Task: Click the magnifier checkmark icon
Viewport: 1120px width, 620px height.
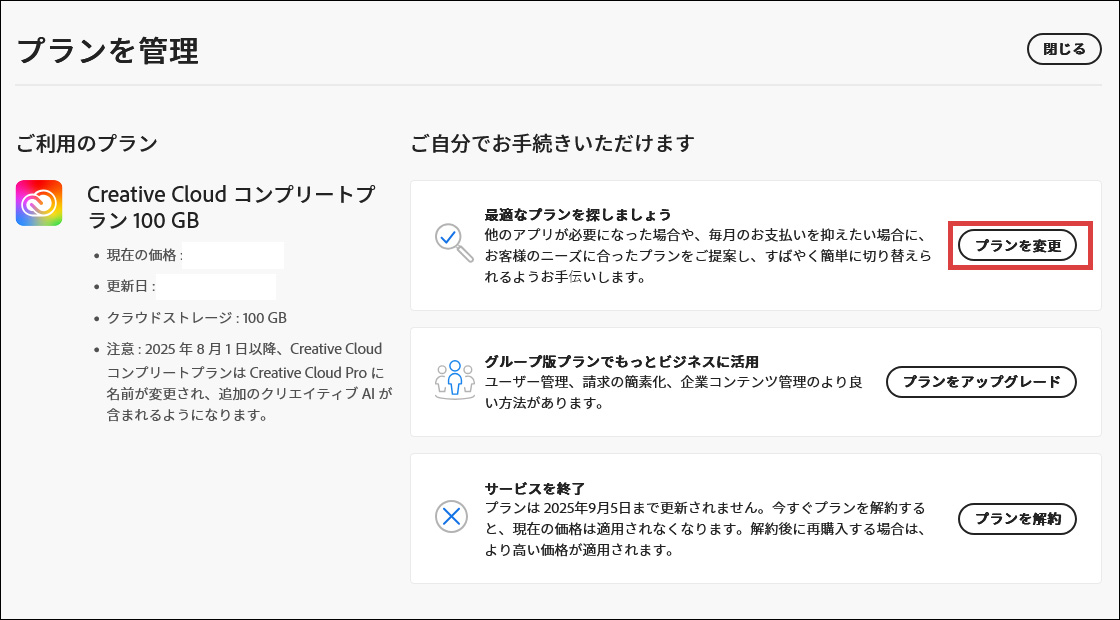Action: click(x=454, y=243)
